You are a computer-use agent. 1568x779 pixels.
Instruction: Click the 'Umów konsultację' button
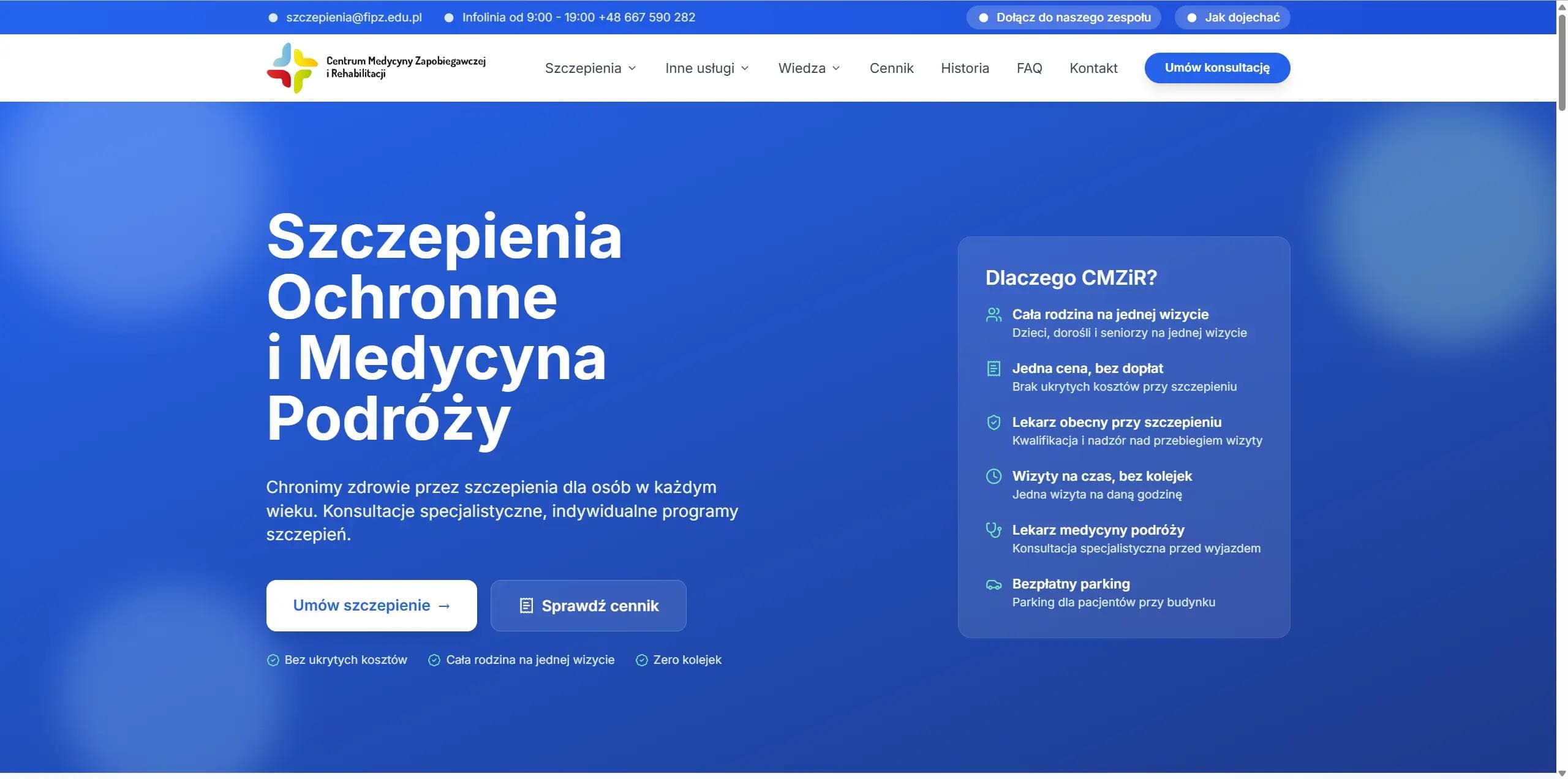click(1217, 68)
